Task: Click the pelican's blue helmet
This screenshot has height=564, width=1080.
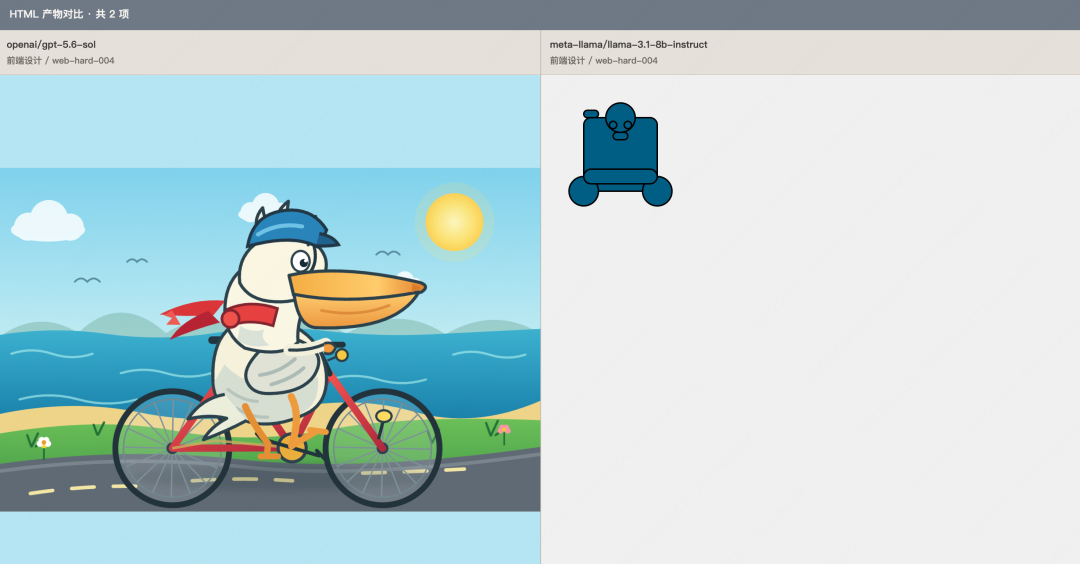Action: pos(291,229)
